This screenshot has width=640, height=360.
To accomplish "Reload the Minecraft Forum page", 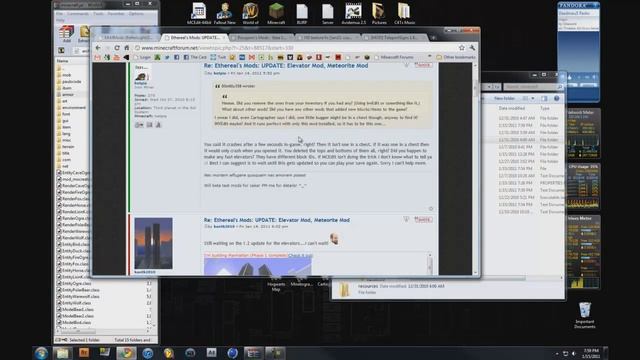I will point(117,48).
